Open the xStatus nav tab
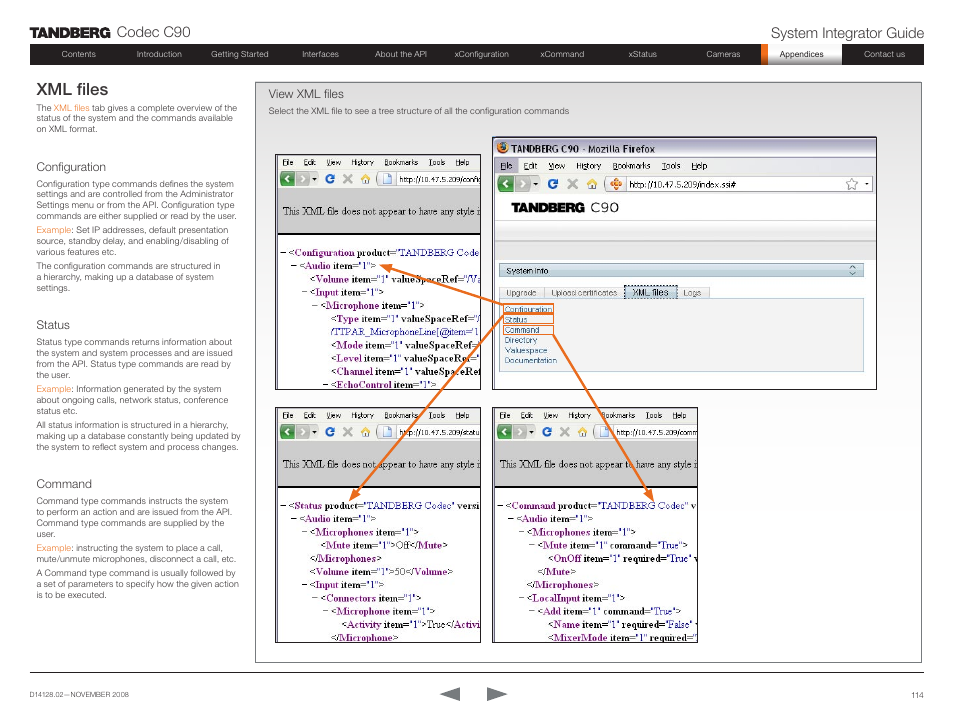Viewport: 954px width, 718px height. 642,54
